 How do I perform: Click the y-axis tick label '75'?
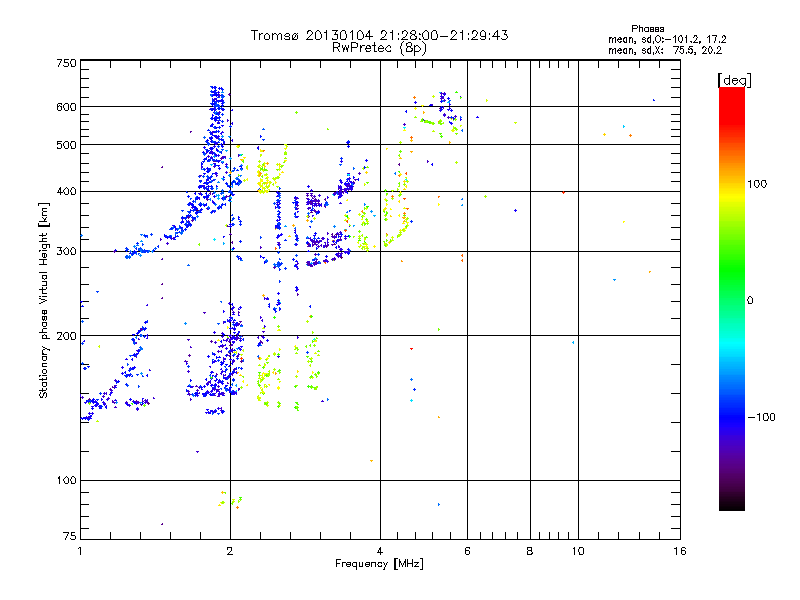tap(70, 536)
